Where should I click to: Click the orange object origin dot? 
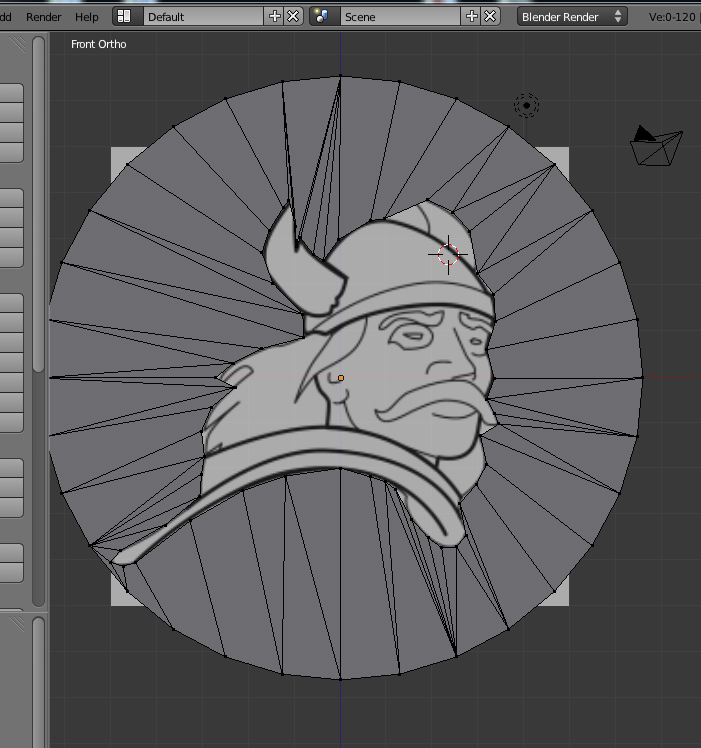point(341,378)
